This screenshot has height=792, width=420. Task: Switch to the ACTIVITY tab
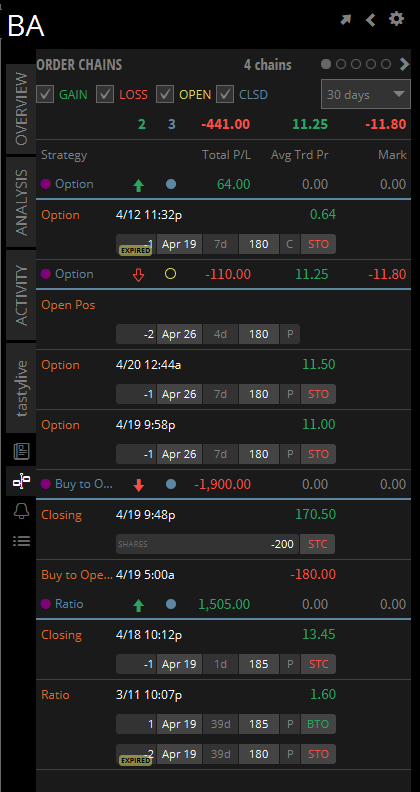pos(21,295)
